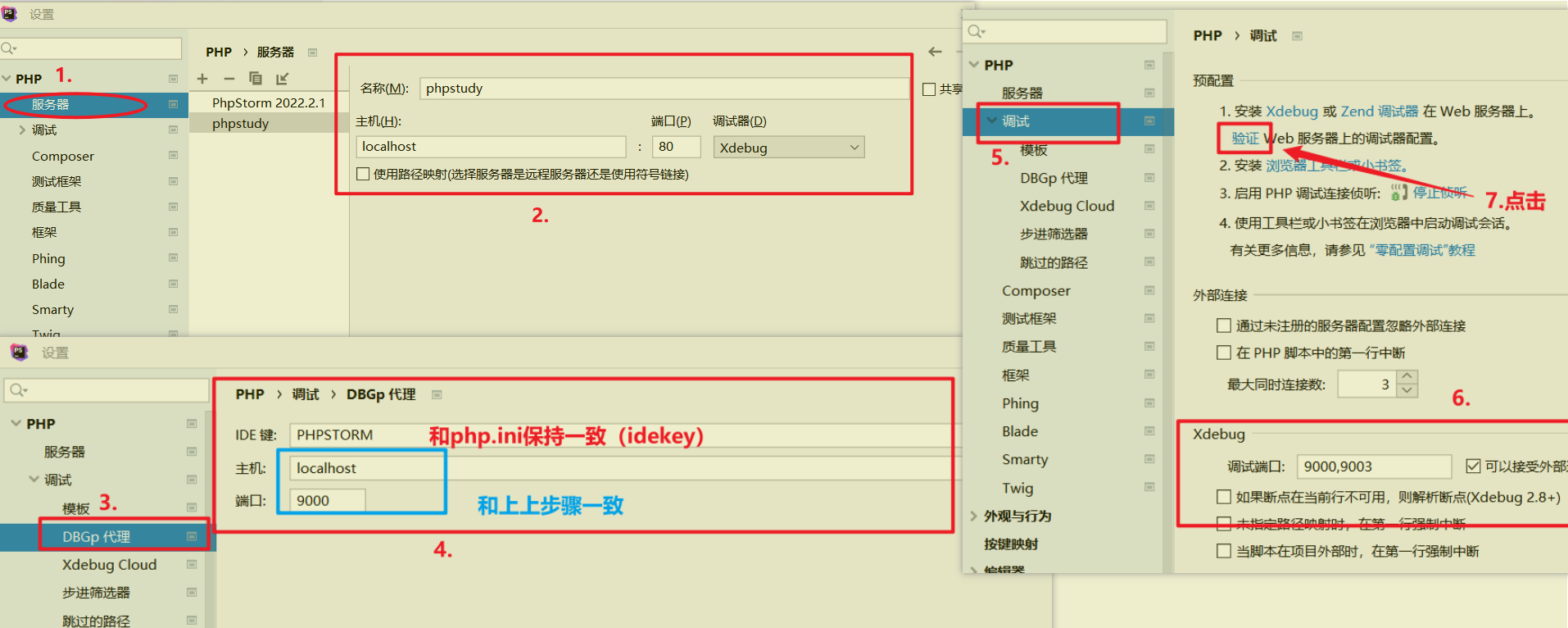Image resolution: width=1568 pixels, height=628 pixels.
Task: Expand the 外观与行为 node
Action: 973,516
